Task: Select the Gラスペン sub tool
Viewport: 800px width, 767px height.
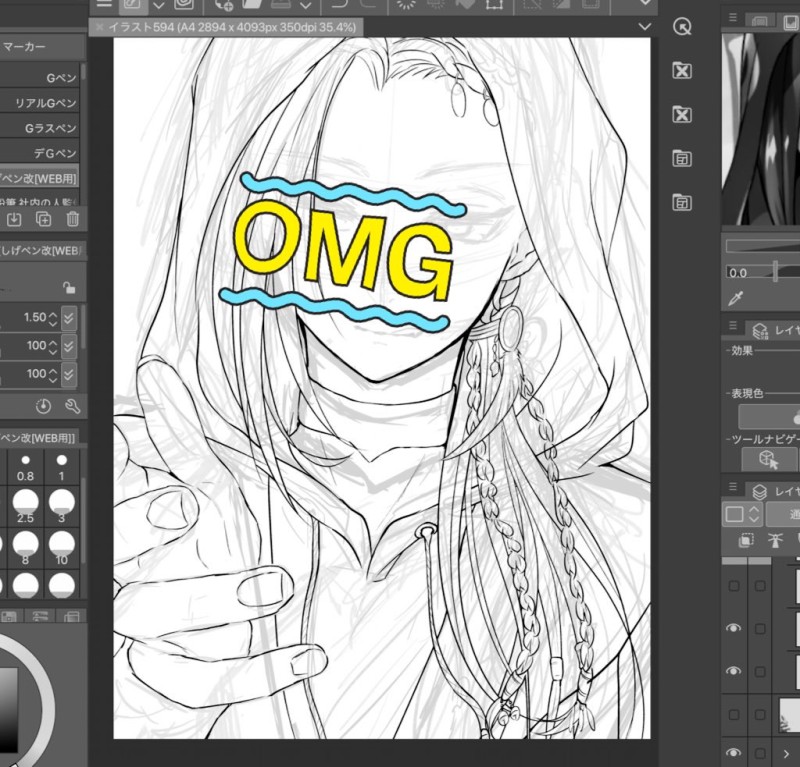Action: click(x=40, y=128)
